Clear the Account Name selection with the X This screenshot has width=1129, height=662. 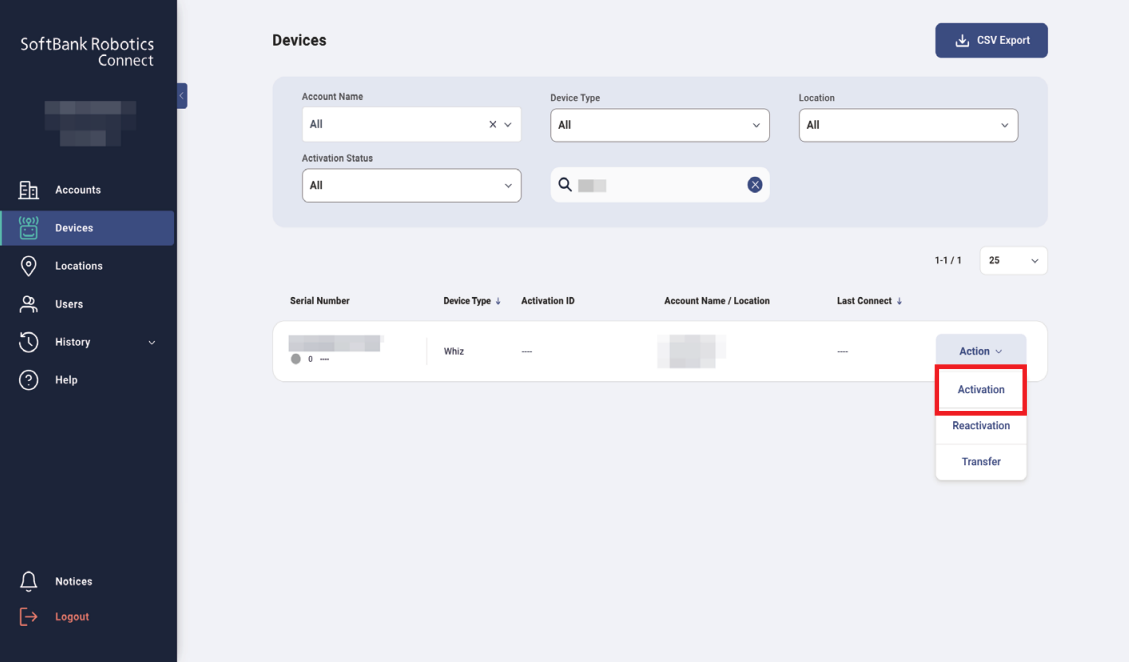point(492,125)
